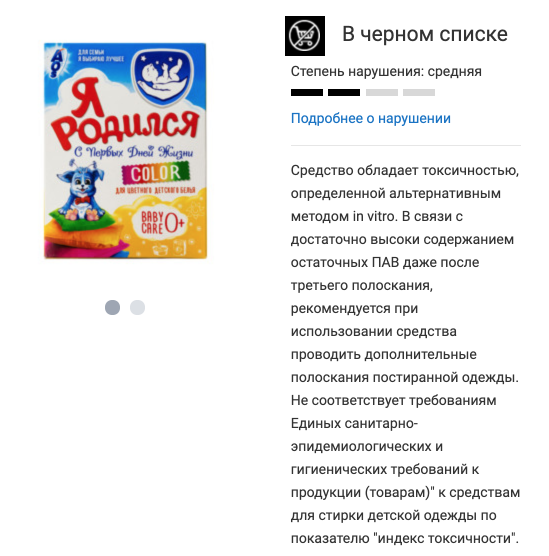This screenshot has width=549, height=556.
Task: Click the 'В черном списке' heading
Action: (425, 34)
